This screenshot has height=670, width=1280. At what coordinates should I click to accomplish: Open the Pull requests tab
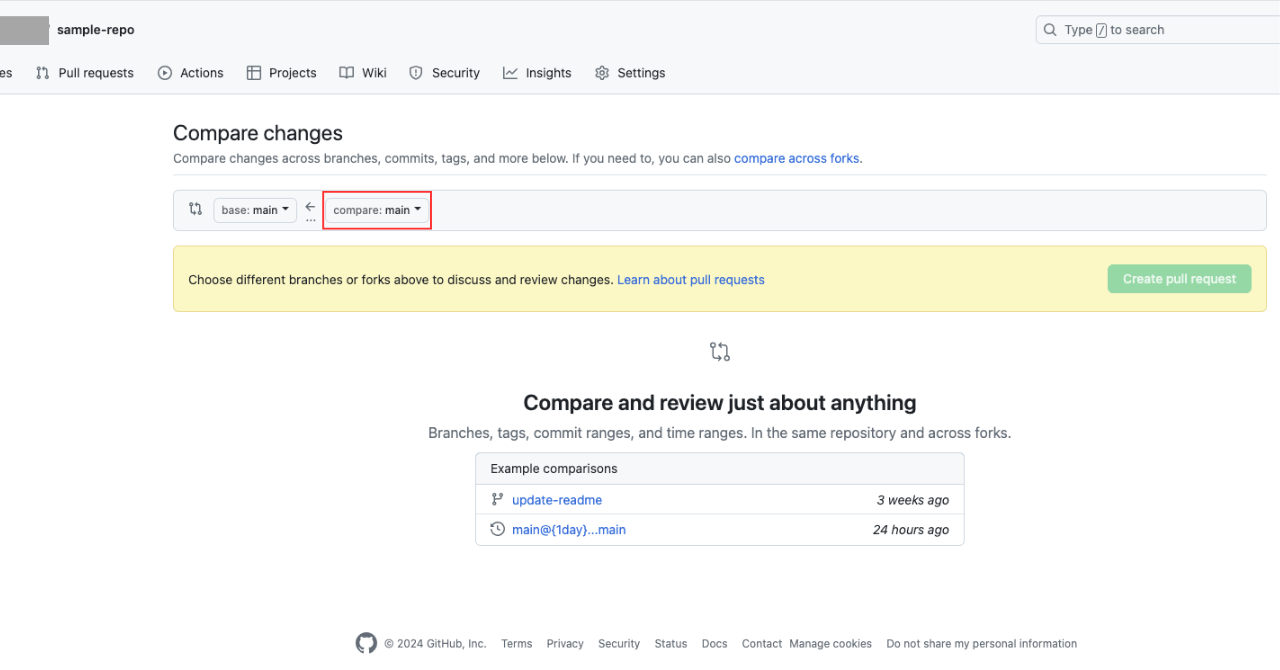click(x=85, y=73)
